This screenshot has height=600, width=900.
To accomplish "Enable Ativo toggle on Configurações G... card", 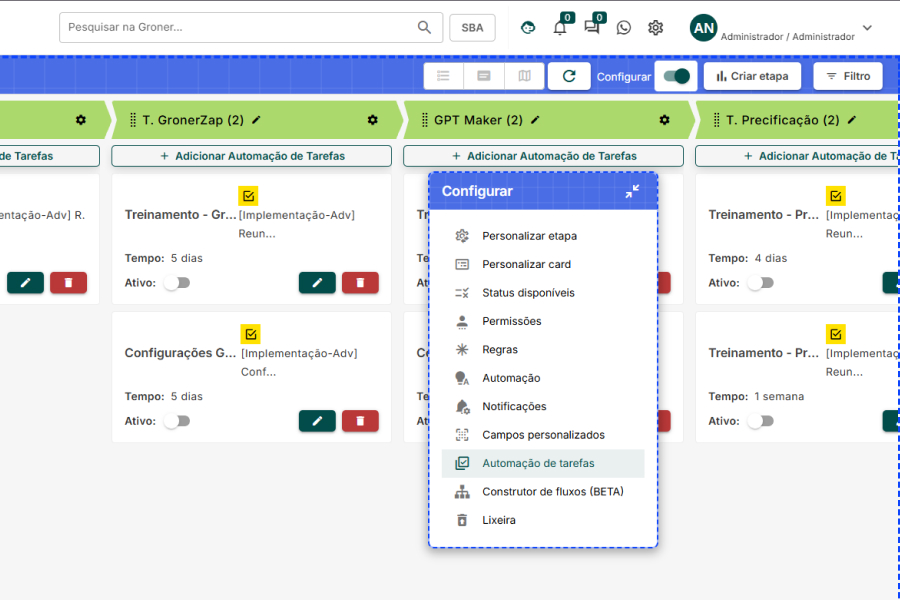I will 176,421.
